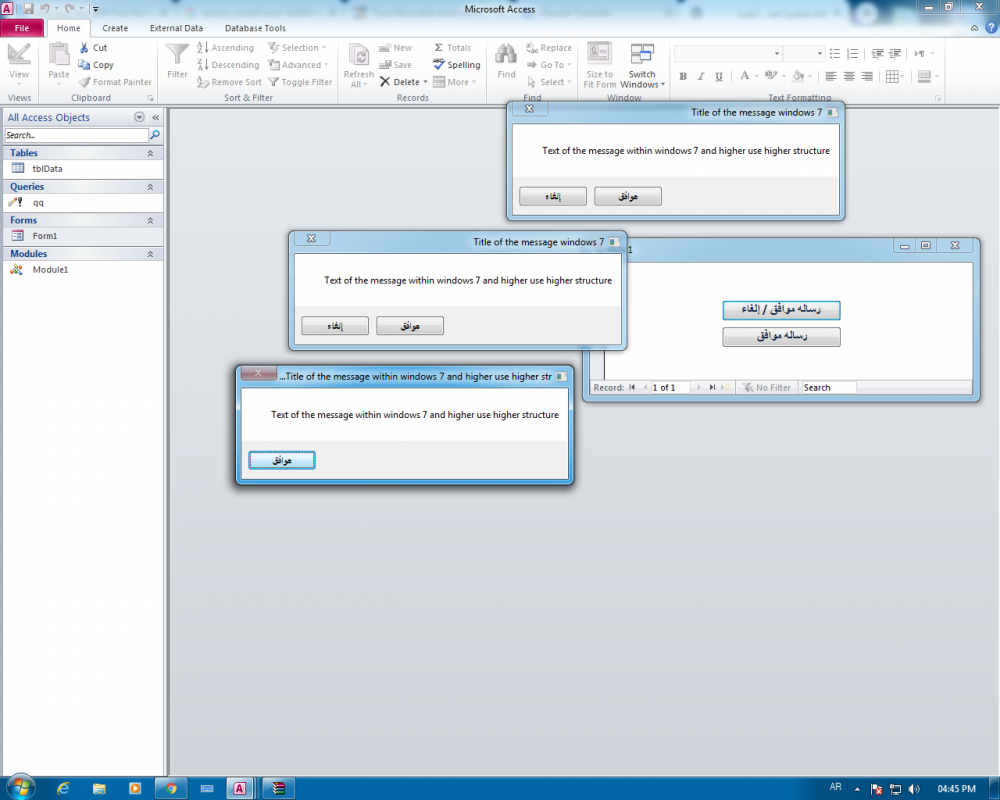The height and width of the screenshot is (800, 1000).
Task: Toggle the numbered list button
Action: [853, 54]
